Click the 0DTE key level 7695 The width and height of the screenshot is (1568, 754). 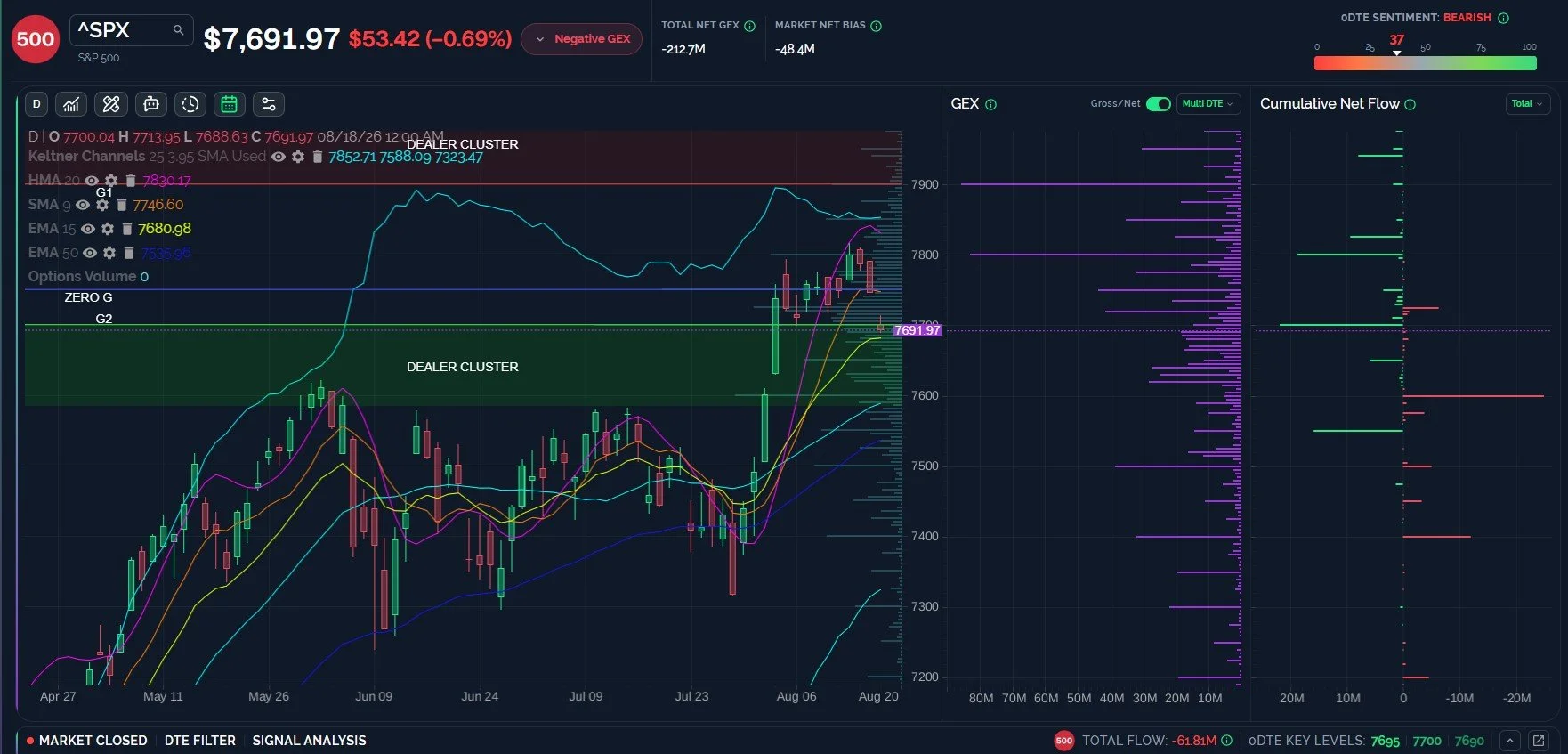click(x=1385, y=741)
